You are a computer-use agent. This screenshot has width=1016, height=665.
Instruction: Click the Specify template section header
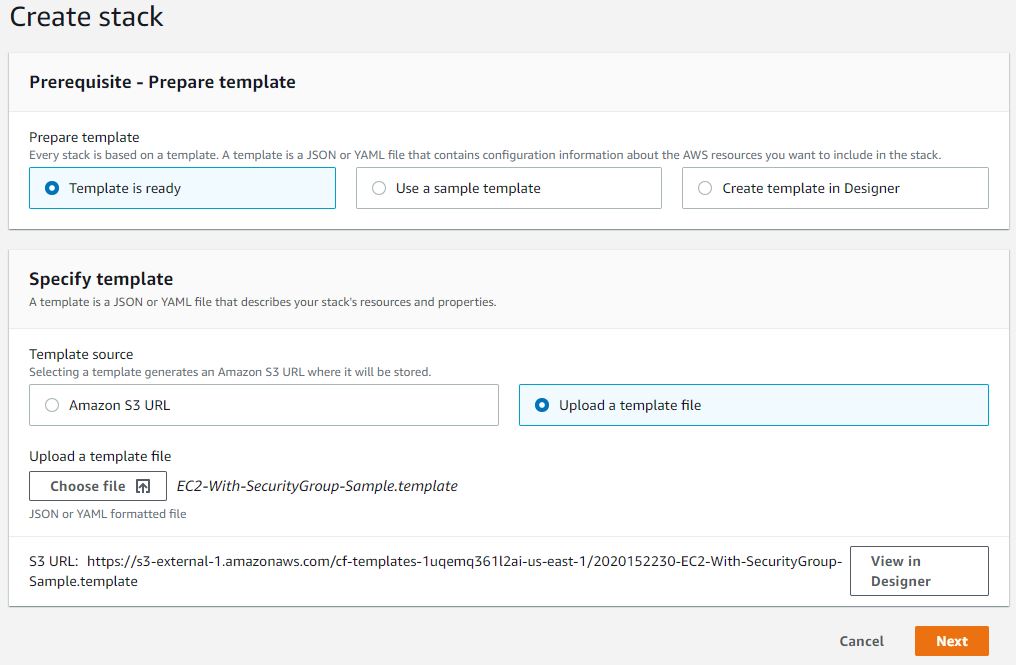[100, 279]
